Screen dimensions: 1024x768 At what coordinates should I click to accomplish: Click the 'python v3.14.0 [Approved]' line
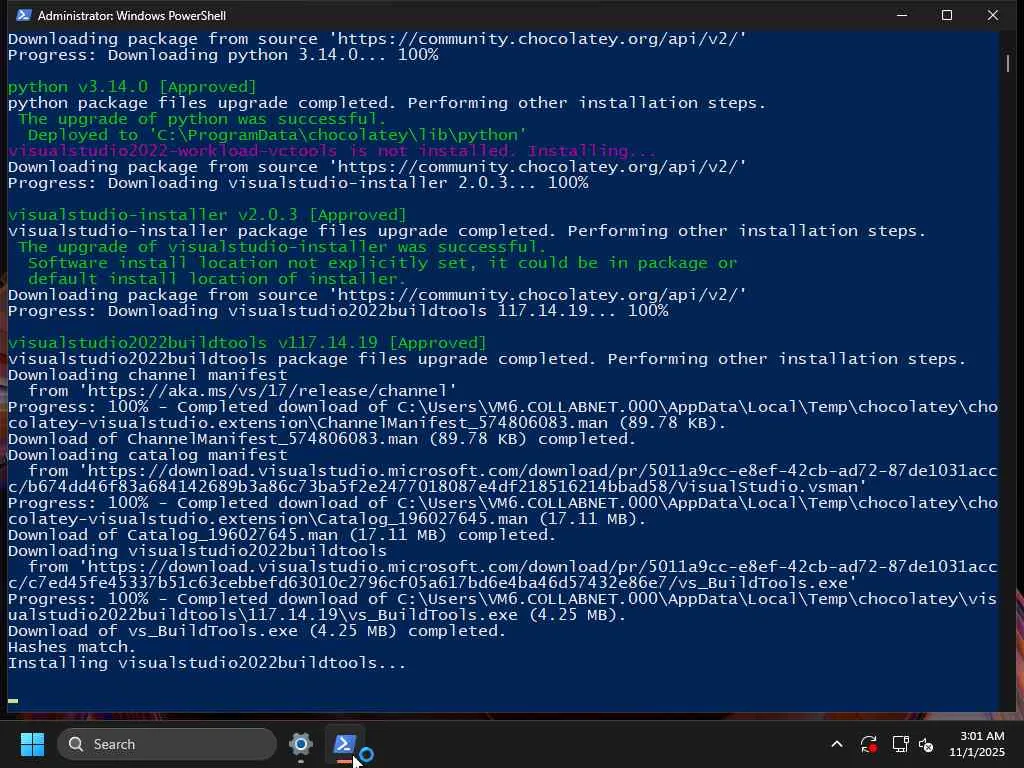click(x=132, y=87)
